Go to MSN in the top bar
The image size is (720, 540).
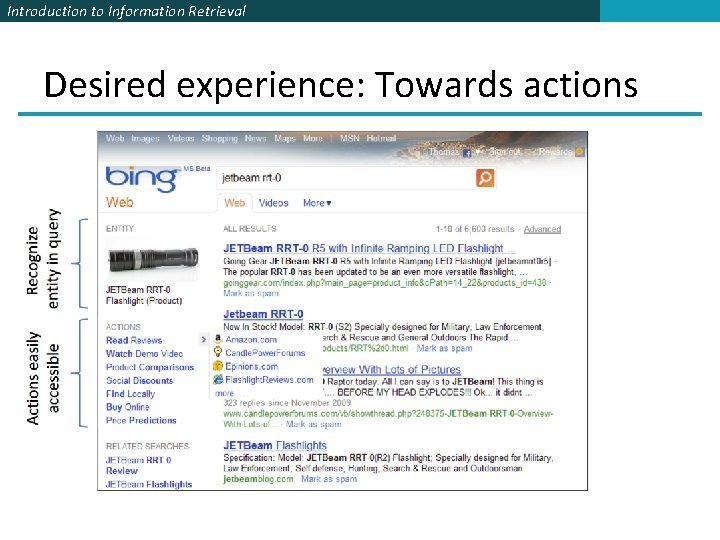(x=349, y=138)
